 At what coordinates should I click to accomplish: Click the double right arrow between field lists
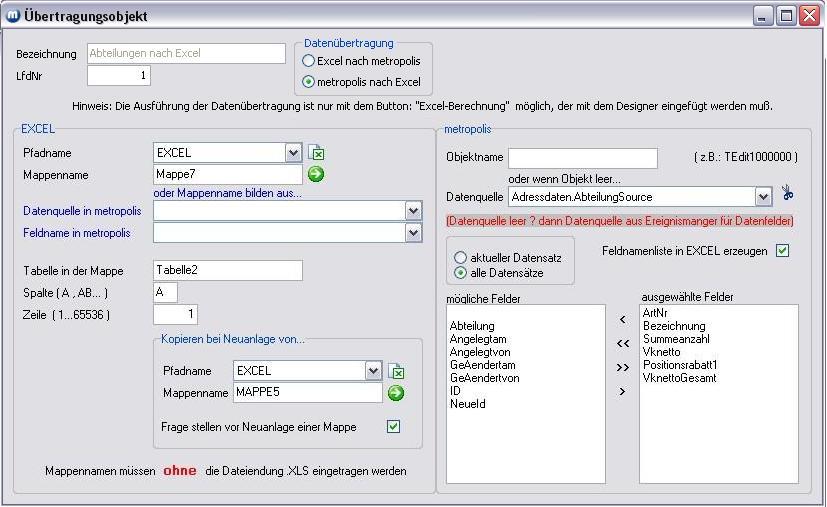tap(623, 367)
